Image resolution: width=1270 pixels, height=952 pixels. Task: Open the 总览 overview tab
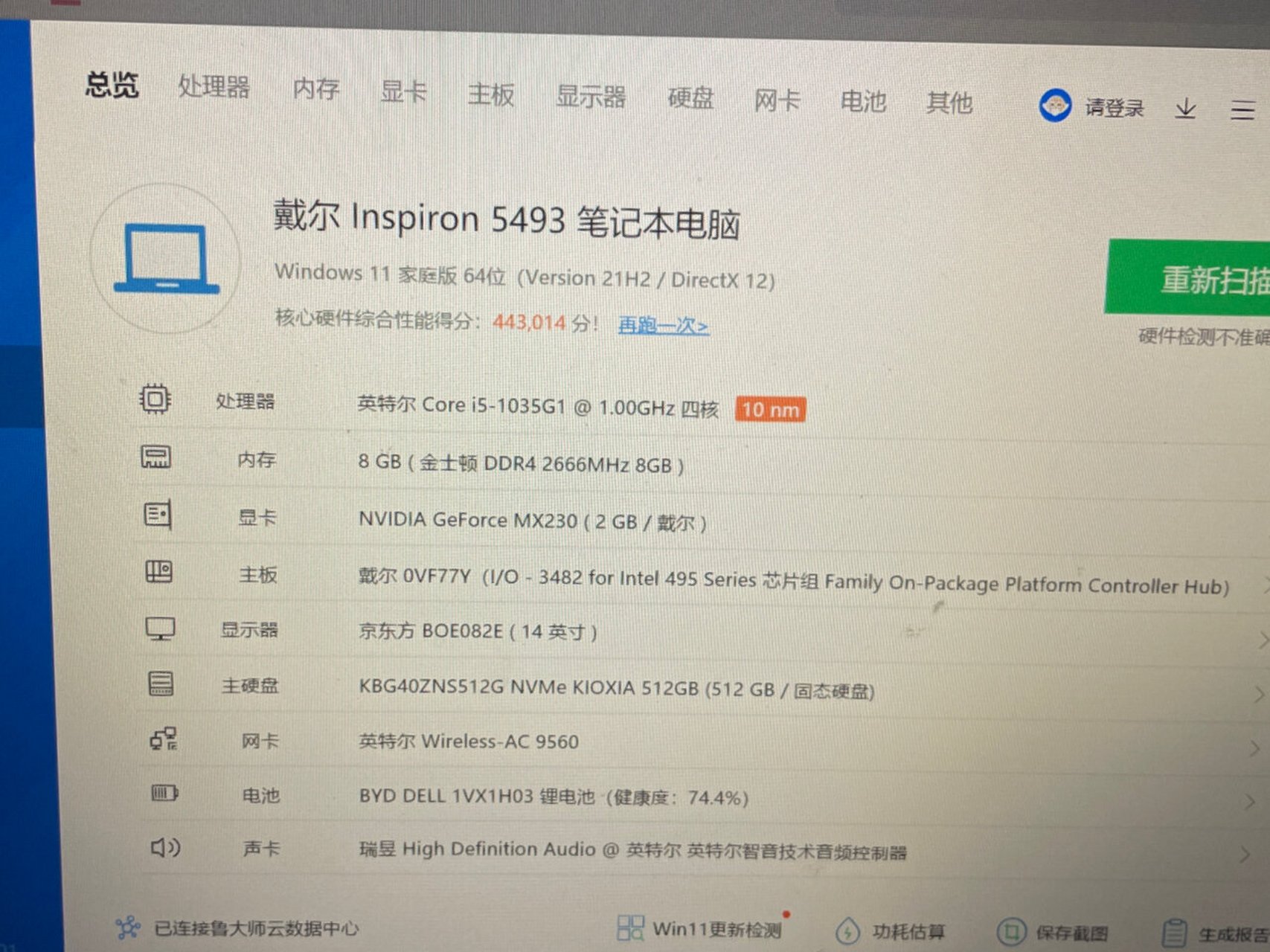point(112,84)
